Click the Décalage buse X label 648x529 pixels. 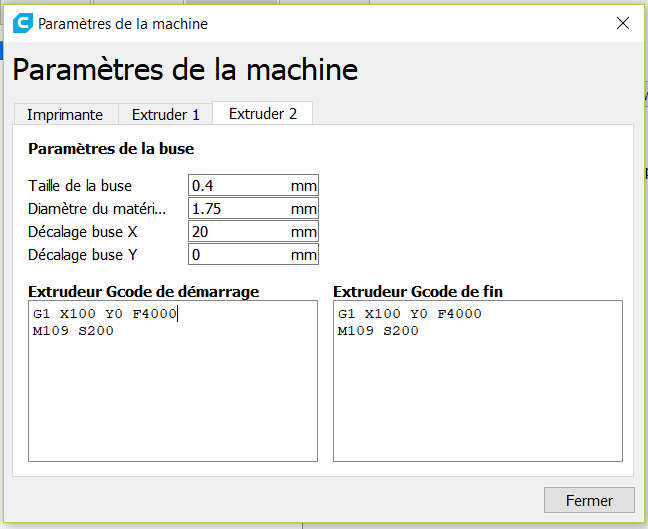[83, 232]
